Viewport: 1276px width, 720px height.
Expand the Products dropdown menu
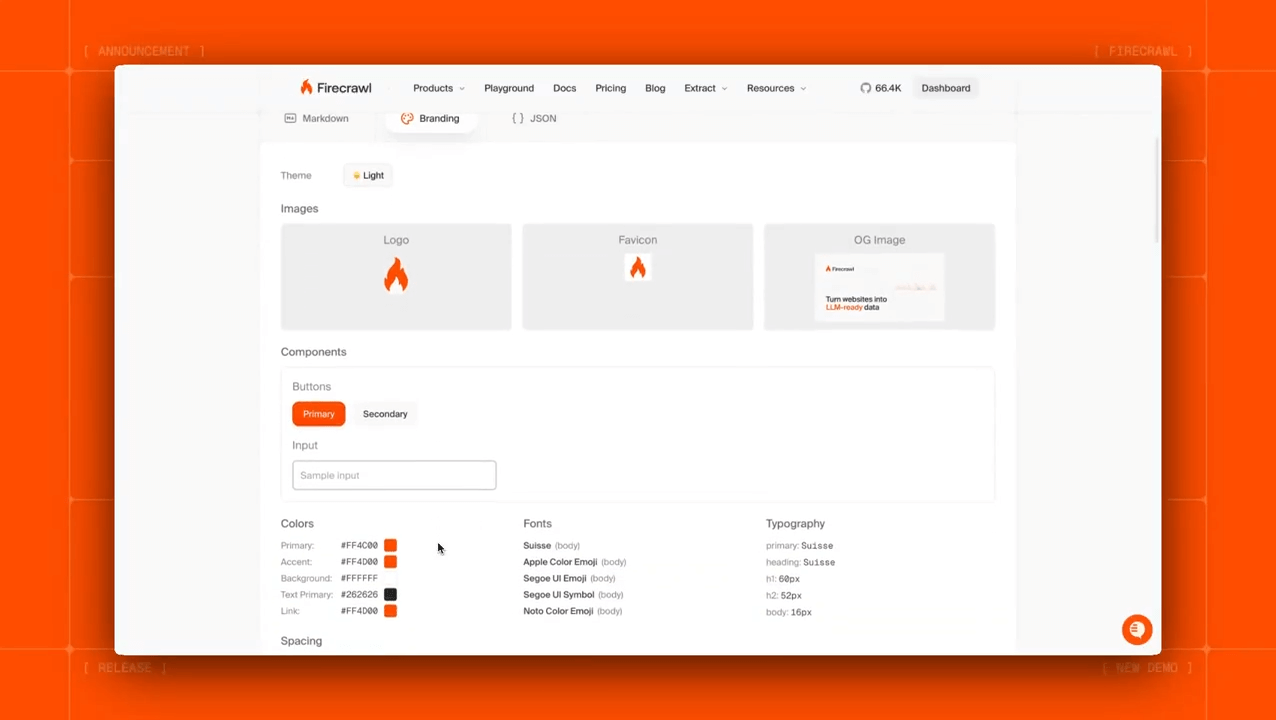coord(439,88)
